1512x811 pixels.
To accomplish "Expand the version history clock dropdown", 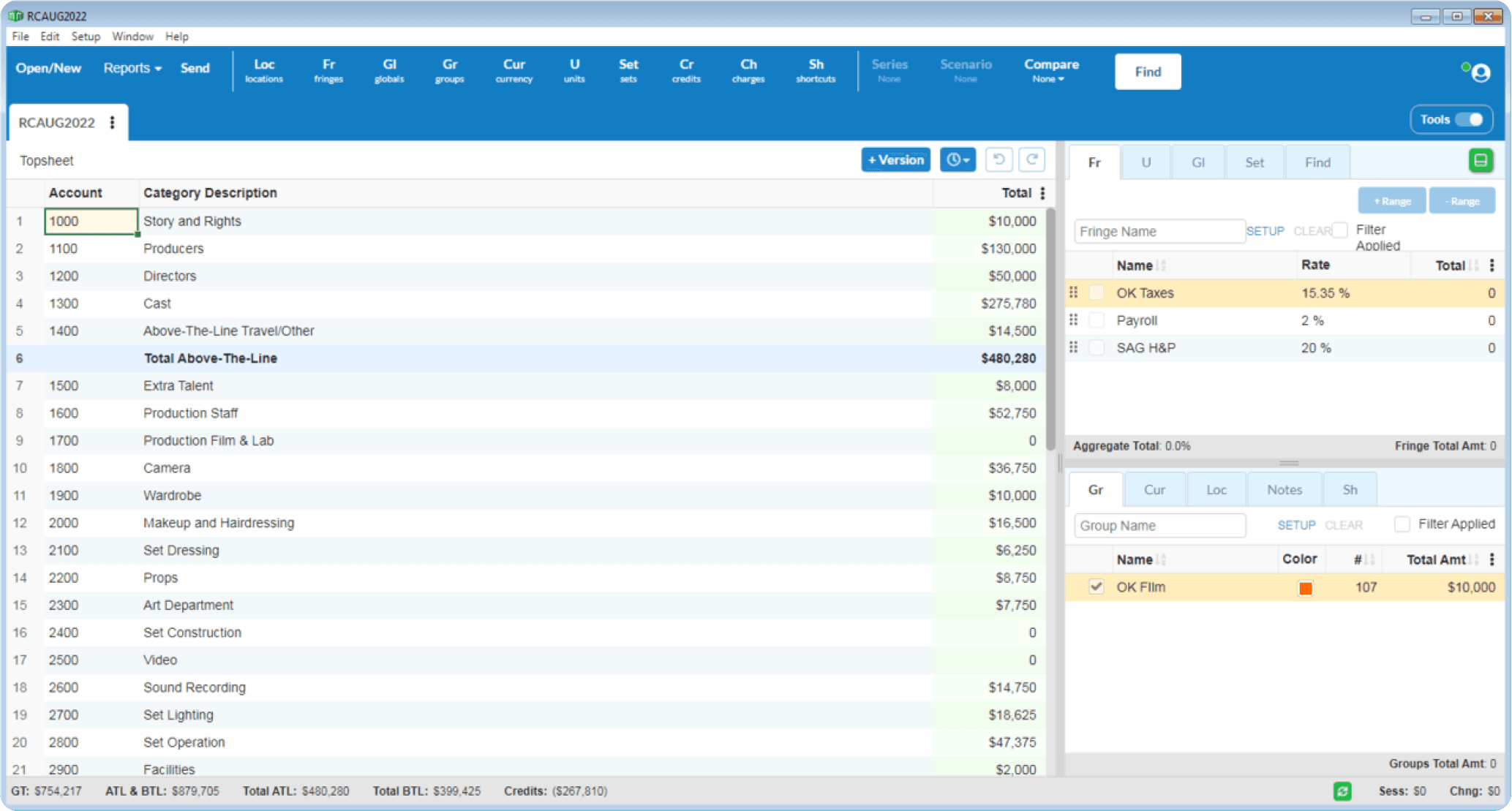I will point(957,159).
